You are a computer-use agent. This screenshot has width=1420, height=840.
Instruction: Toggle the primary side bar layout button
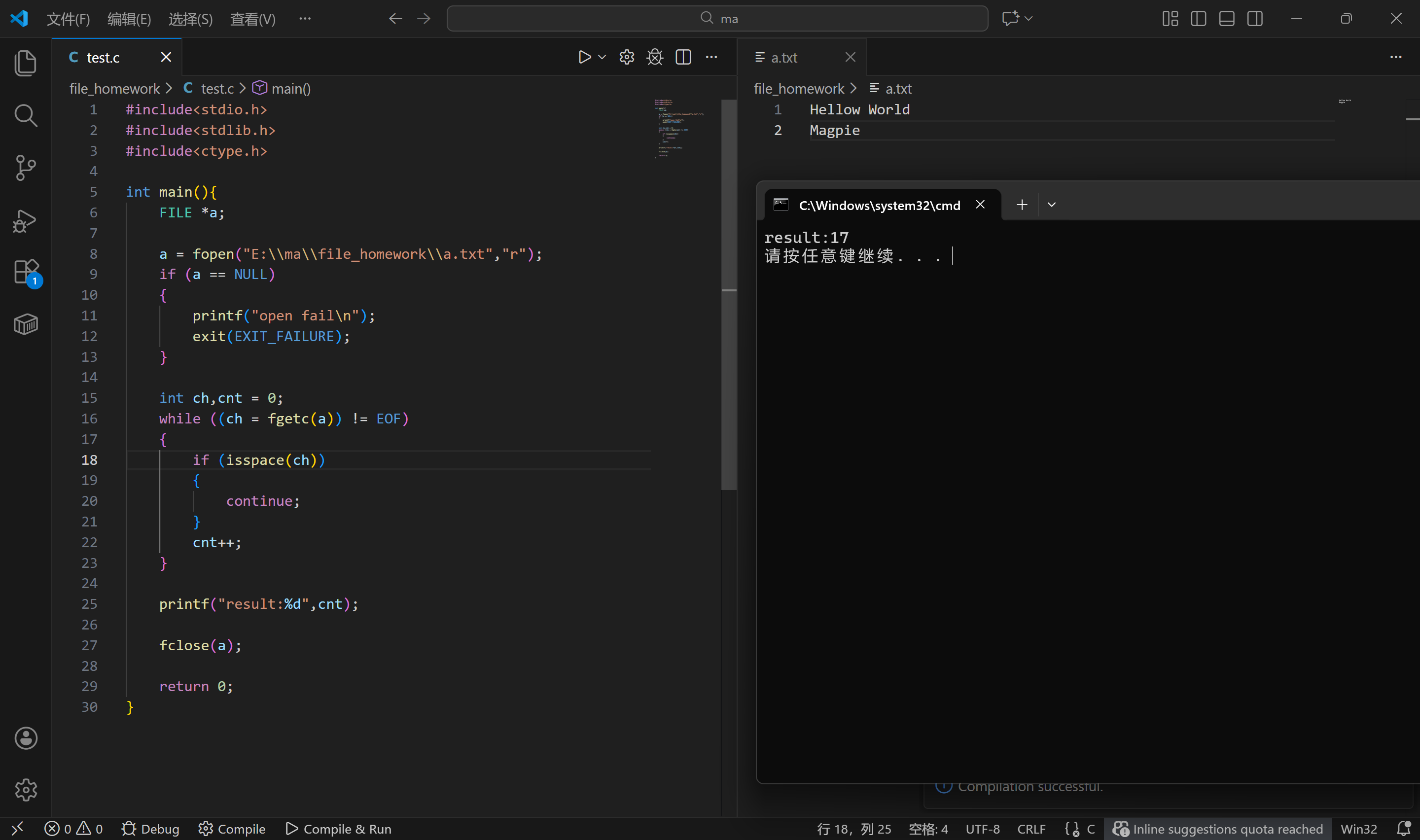click(x=1198, y=19)
